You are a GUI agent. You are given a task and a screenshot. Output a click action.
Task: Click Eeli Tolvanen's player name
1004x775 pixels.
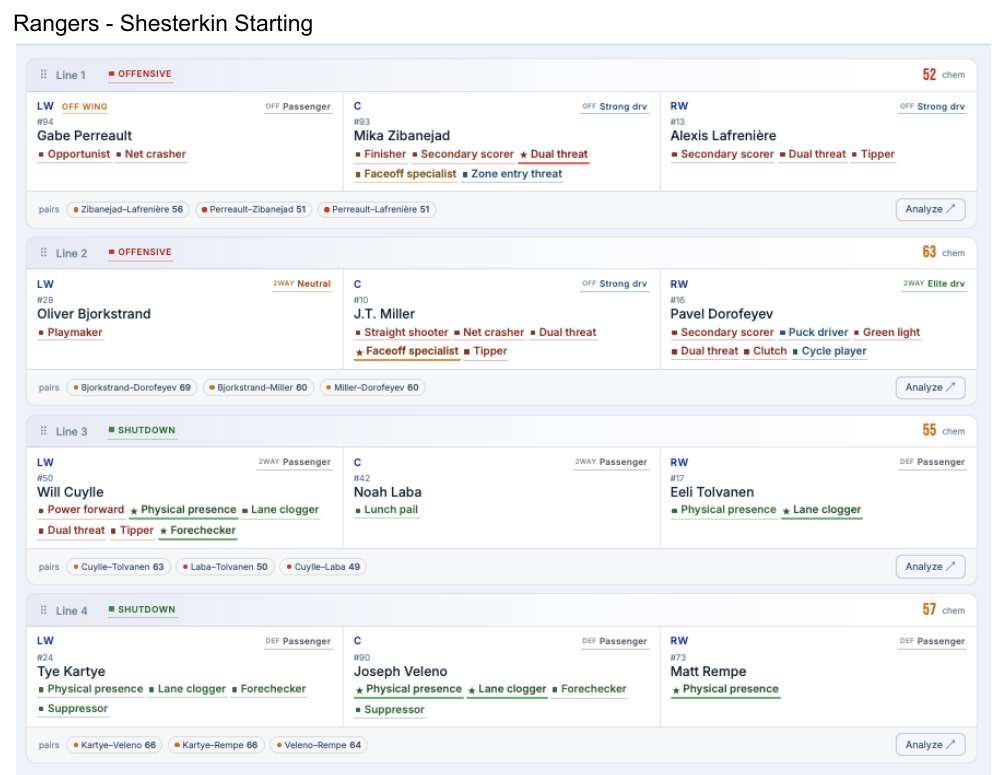point(712,492)
